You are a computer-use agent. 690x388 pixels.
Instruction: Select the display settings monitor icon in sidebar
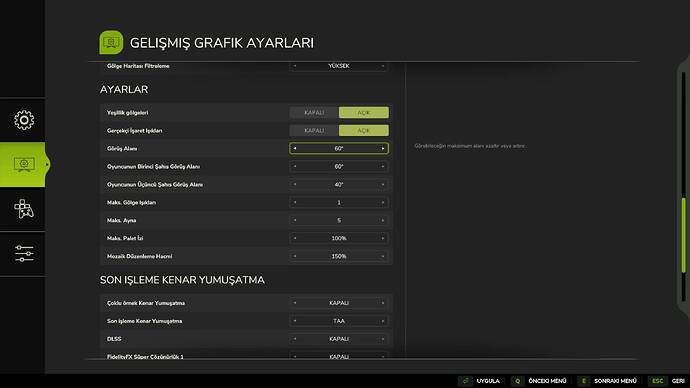(x=24, y=165)
